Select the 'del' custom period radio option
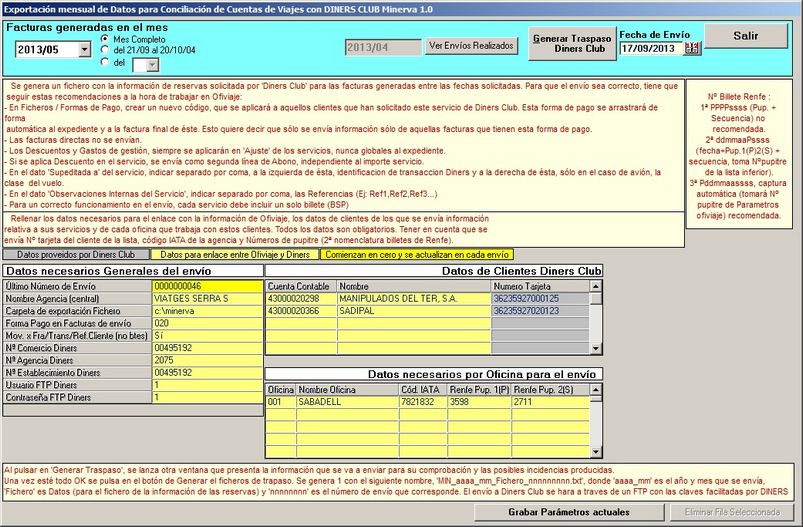Image resolution: width=803 pixels, height=527 pixels. (105, 62)
